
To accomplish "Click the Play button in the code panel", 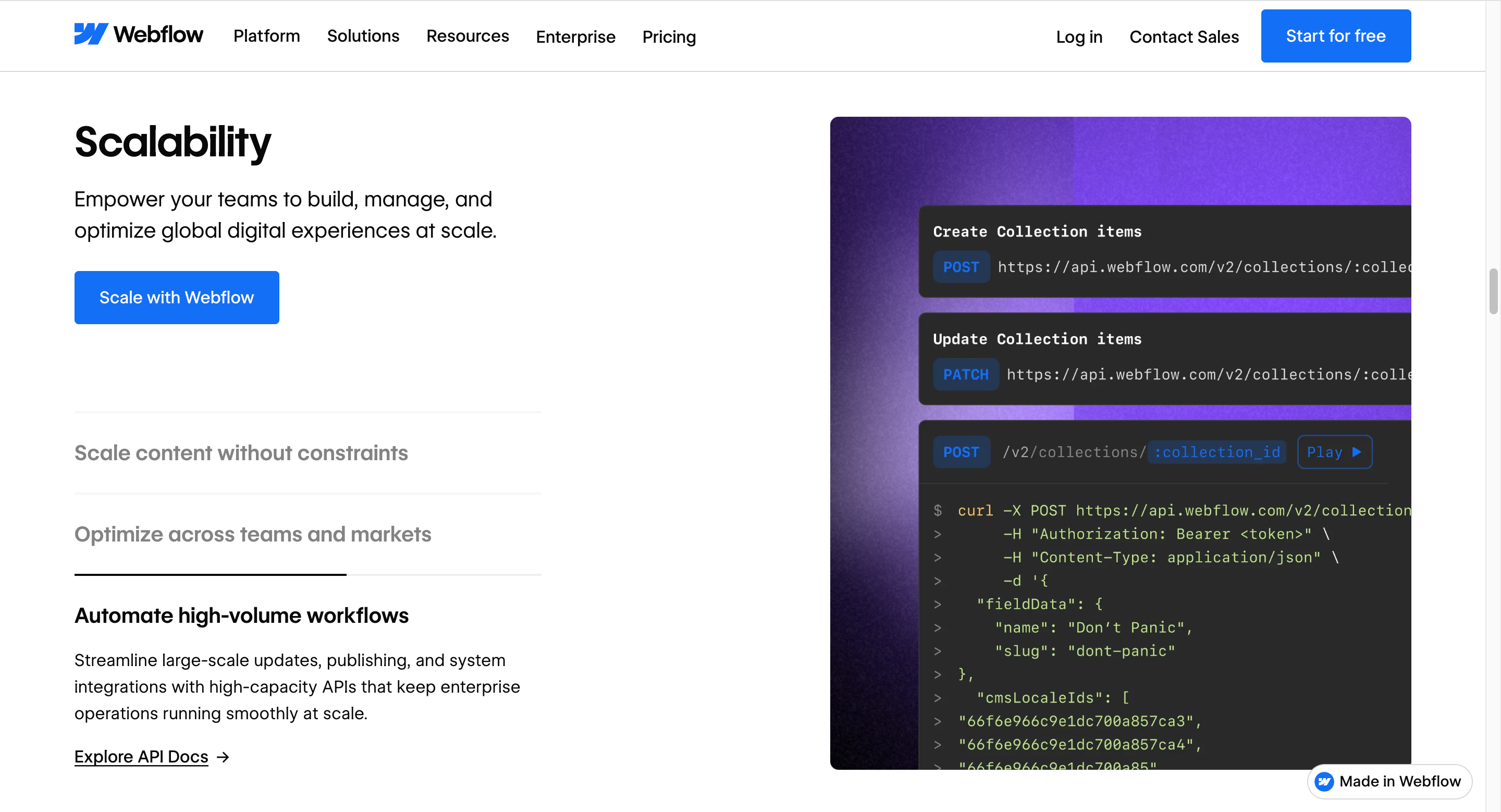I will tap(1334, 452).
